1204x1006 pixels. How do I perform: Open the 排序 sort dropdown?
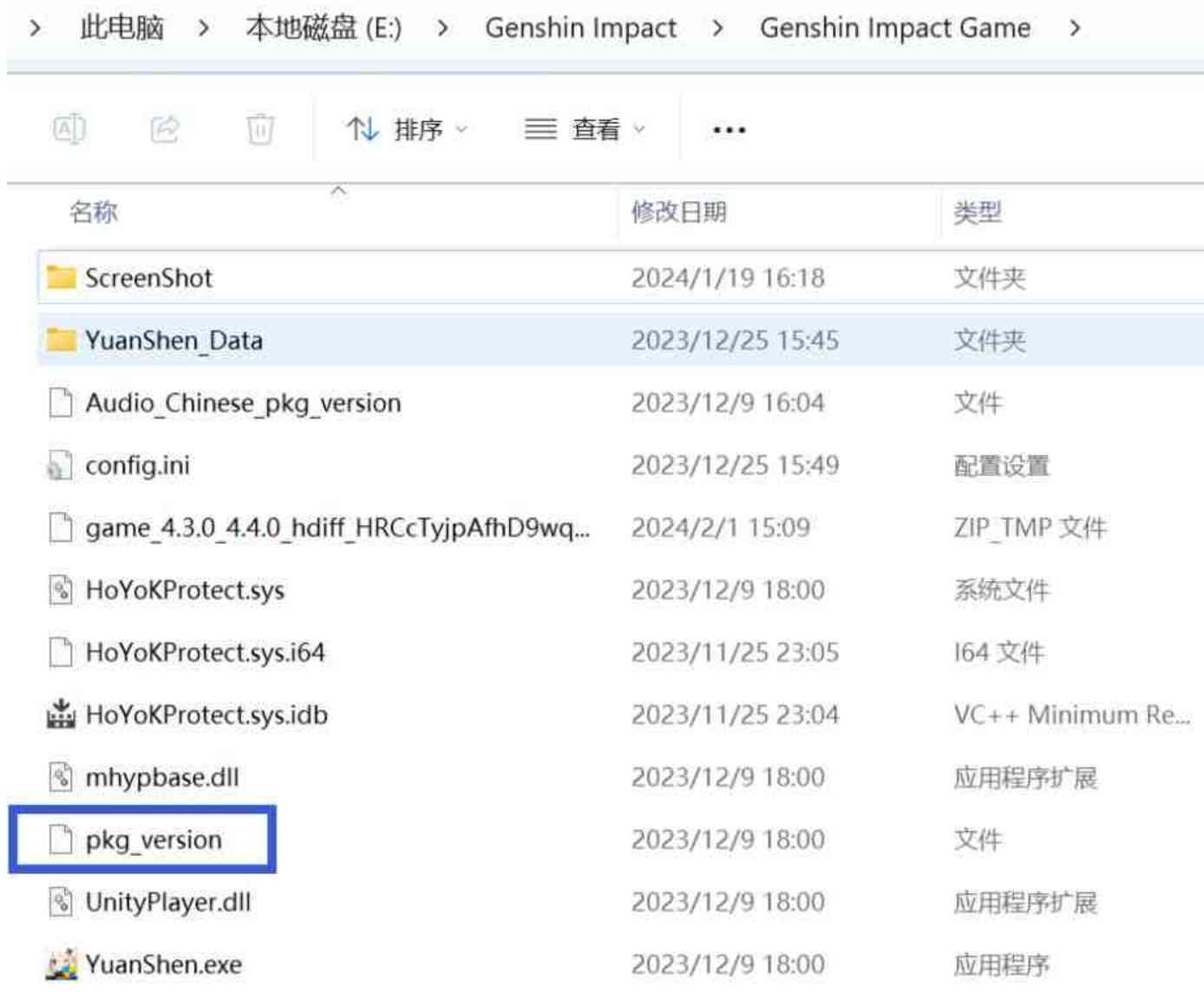[407, 129]
